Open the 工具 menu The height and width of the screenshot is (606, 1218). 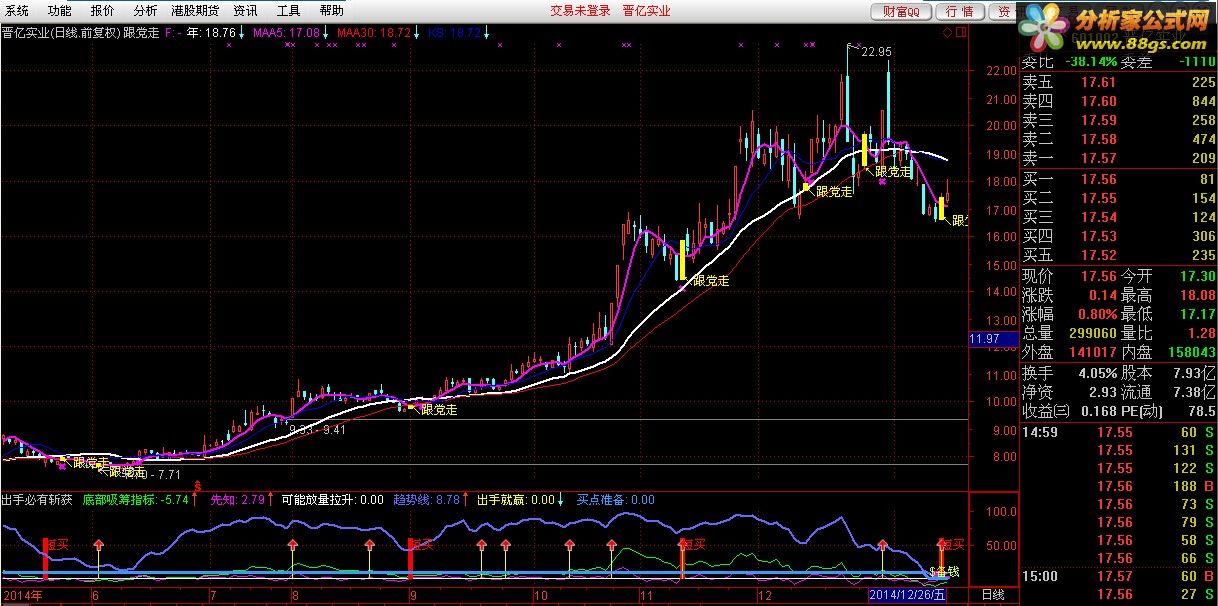coord(288,11)
